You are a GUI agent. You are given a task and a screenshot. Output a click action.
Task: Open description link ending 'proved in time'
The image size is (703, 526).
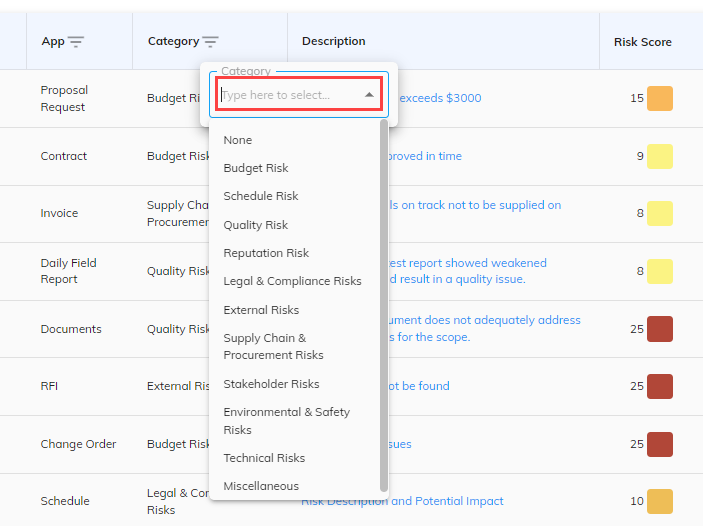(425, 156)
